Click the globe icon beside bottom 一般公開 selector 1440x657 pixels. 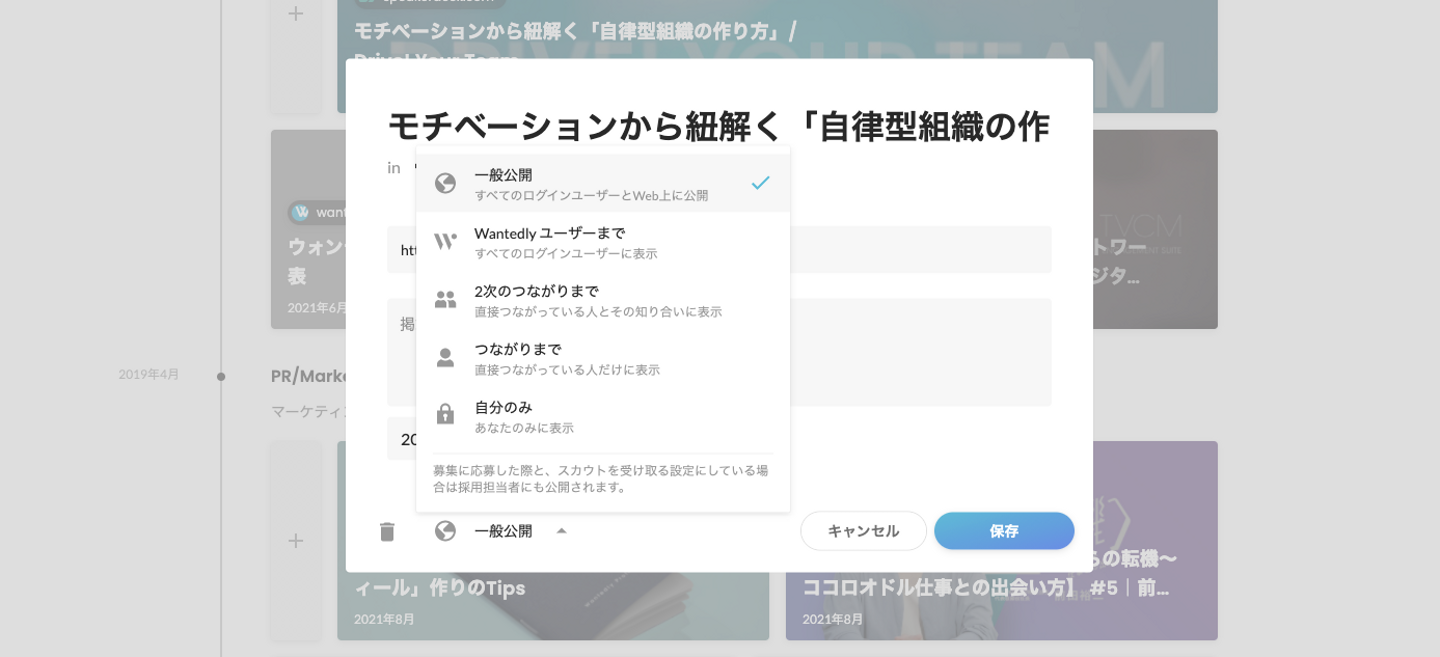(x=445, y=531)
